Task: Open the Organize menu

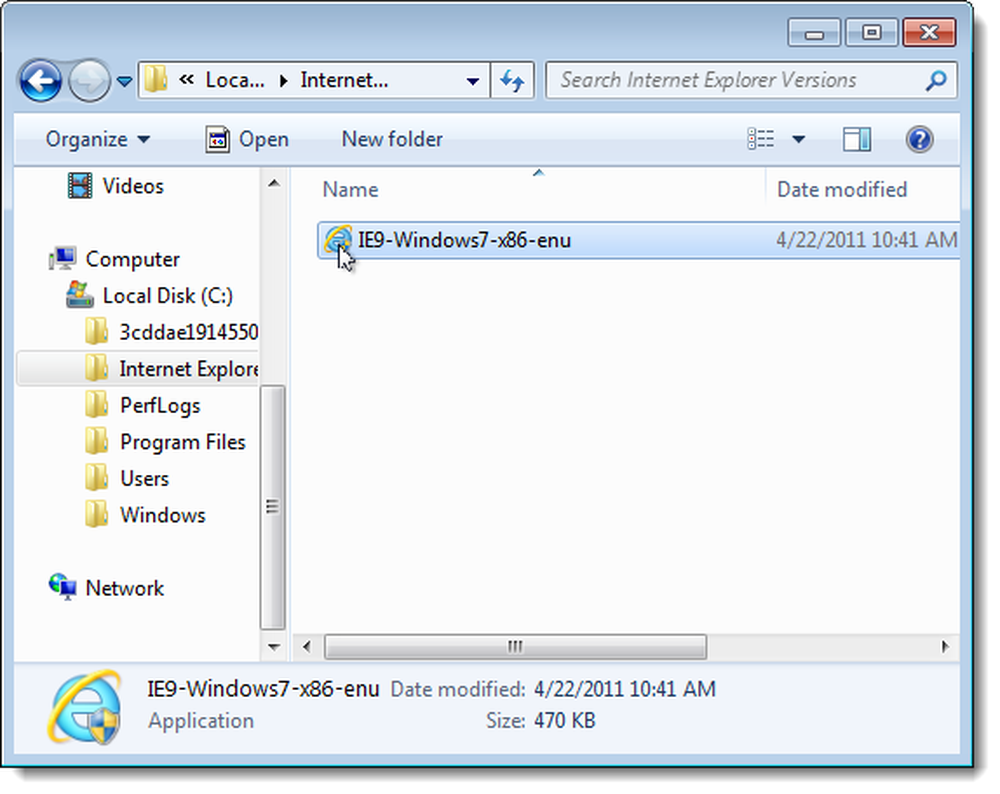Action: [98, 139]
